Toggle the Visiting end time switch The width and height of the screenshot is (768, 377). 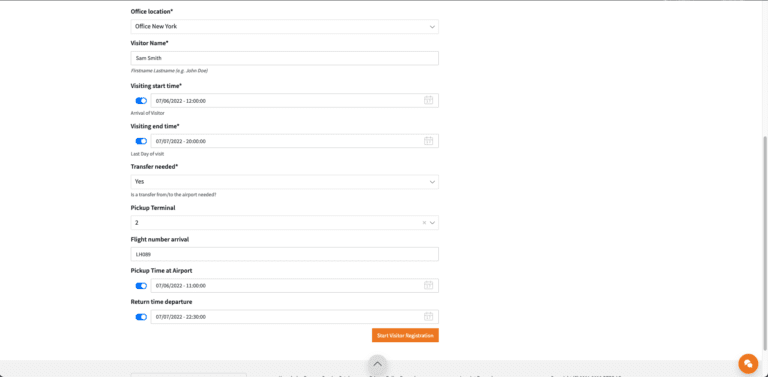click(141, 141)
